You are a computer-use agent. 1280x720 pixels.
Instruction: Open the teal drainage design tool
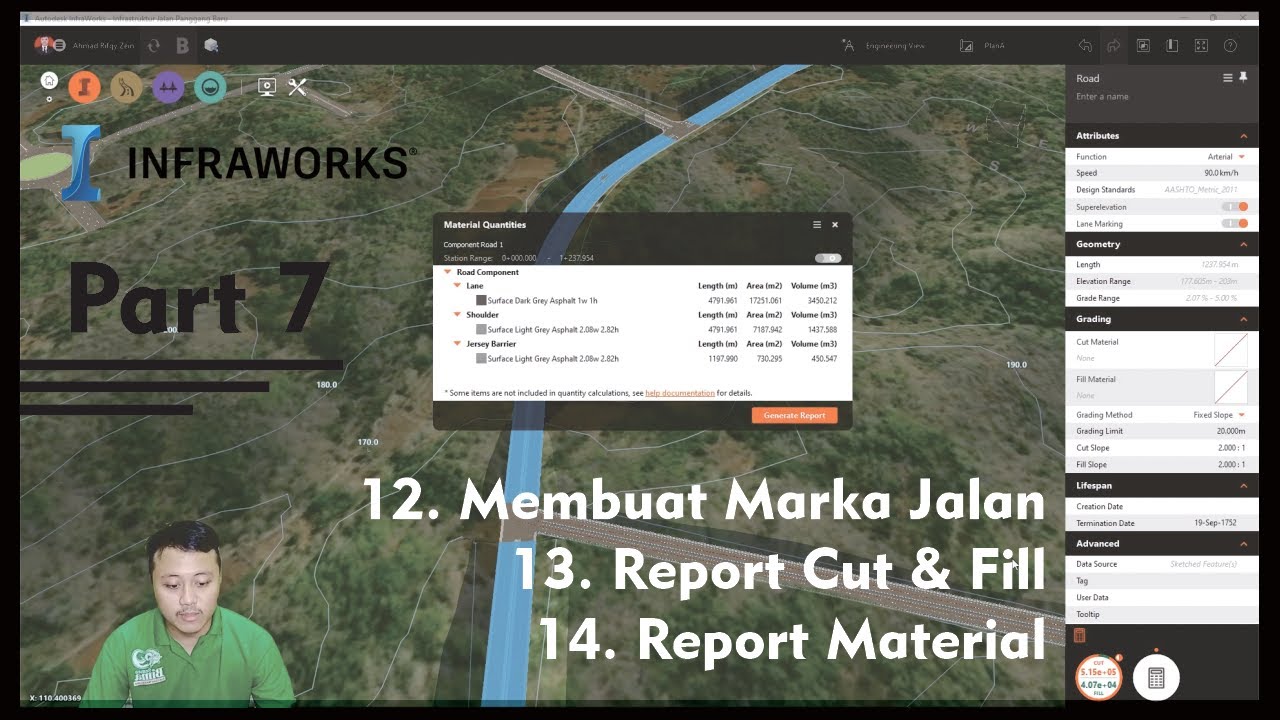tap(210, 88)
